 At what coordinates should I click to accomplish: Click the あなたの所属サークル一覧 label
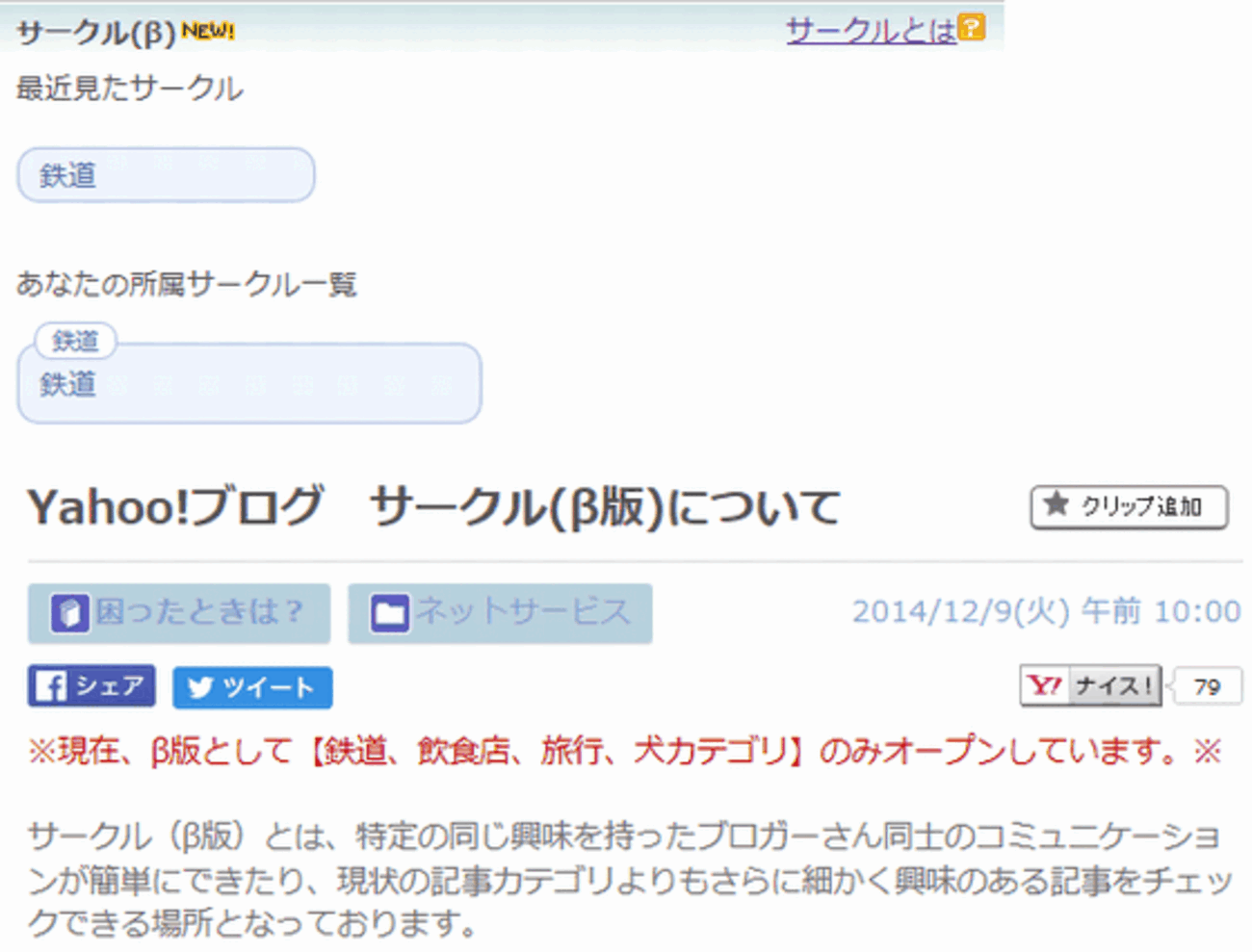click(187, 284)
